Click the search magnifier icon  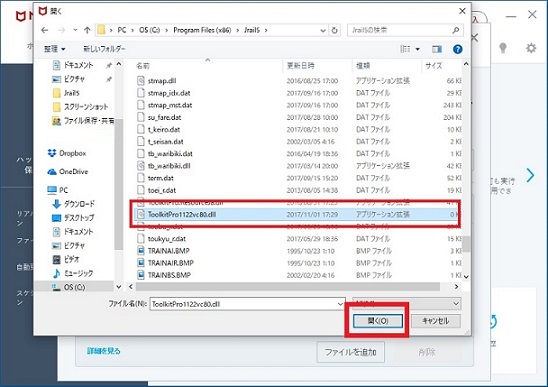coord(456,30)
